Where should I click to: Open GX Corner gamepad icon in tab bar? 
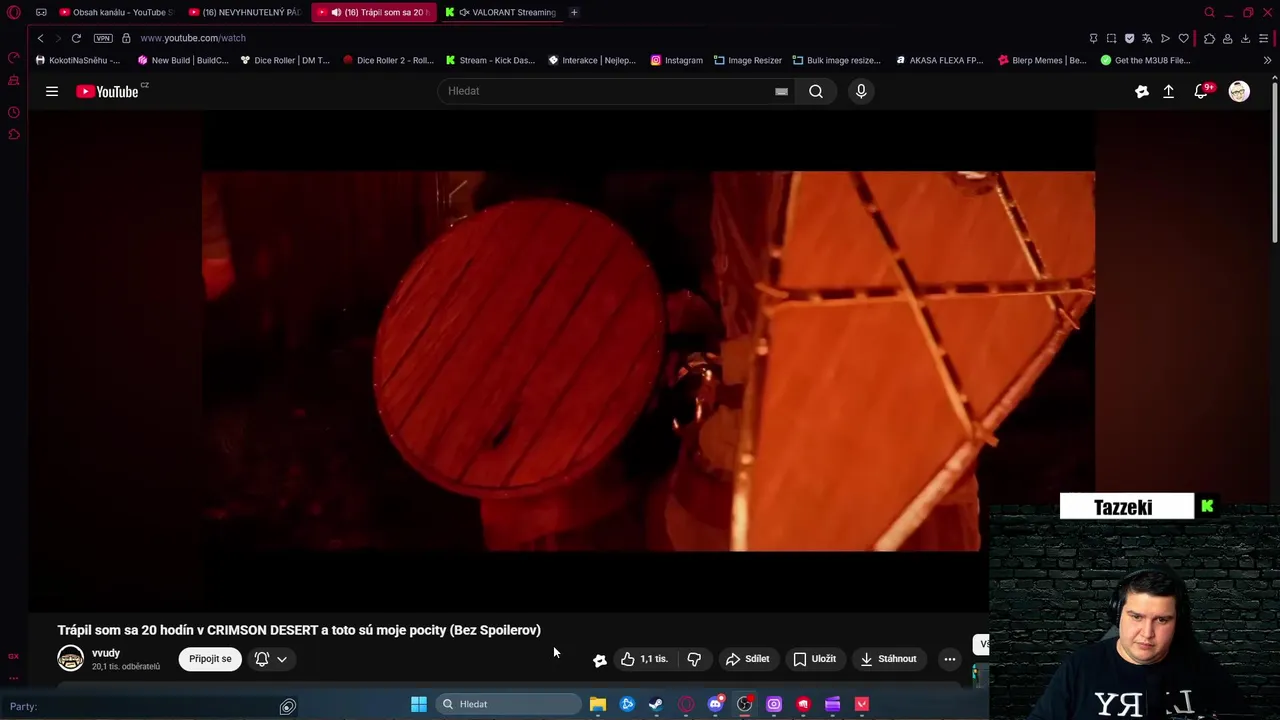(41, 12)
